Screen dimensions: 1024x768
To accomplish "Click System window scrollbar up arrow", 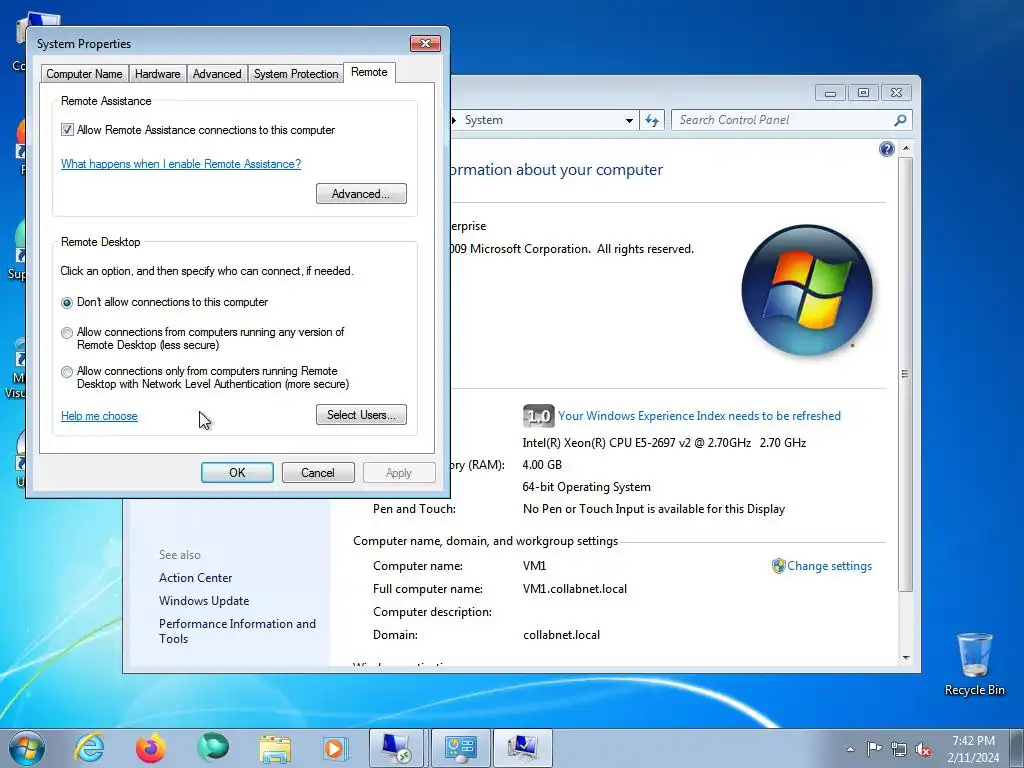I will tap(906, 149).
